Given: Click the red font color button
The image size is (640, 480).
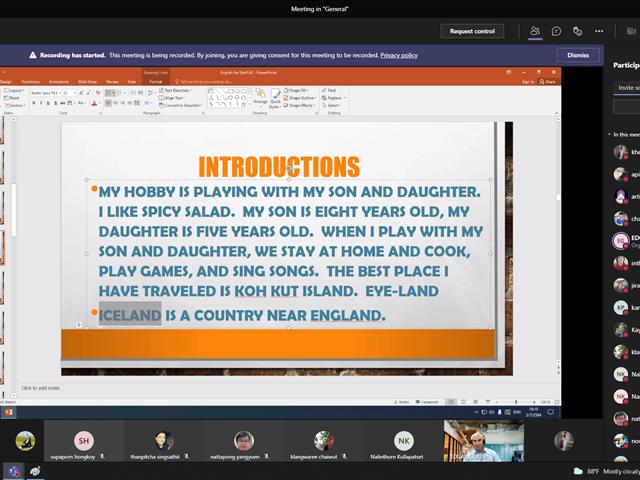Looking at the screenshot, I should point(94,103).
